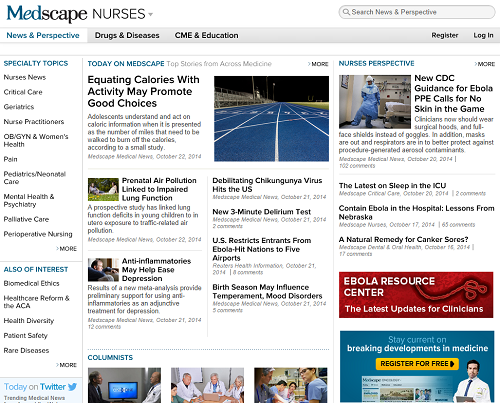500x403 pixels.
Task: Select the News & Perspective tab
Action: pos(43,35)
